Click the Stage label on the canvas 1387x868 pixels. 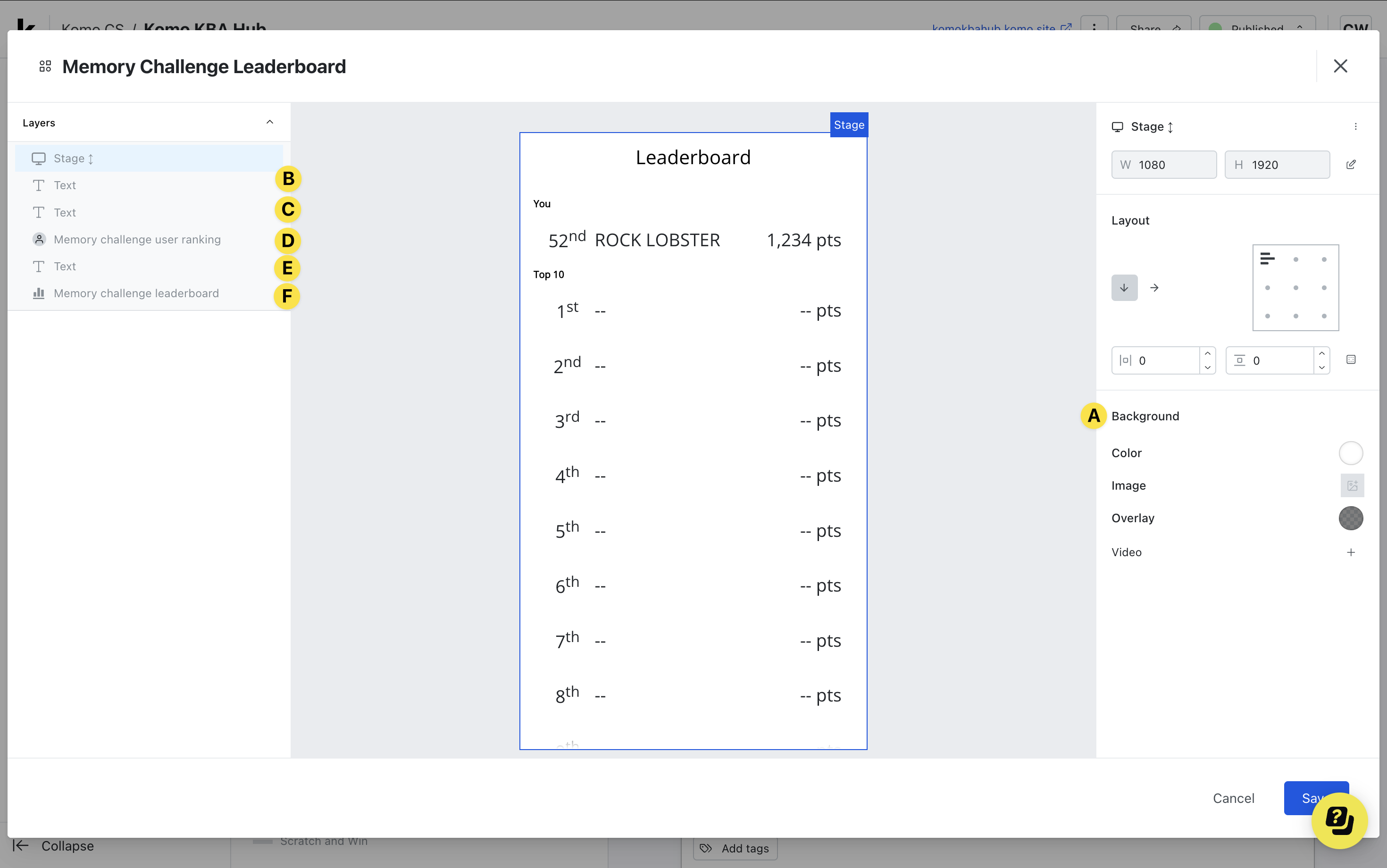tap(849, 125)
